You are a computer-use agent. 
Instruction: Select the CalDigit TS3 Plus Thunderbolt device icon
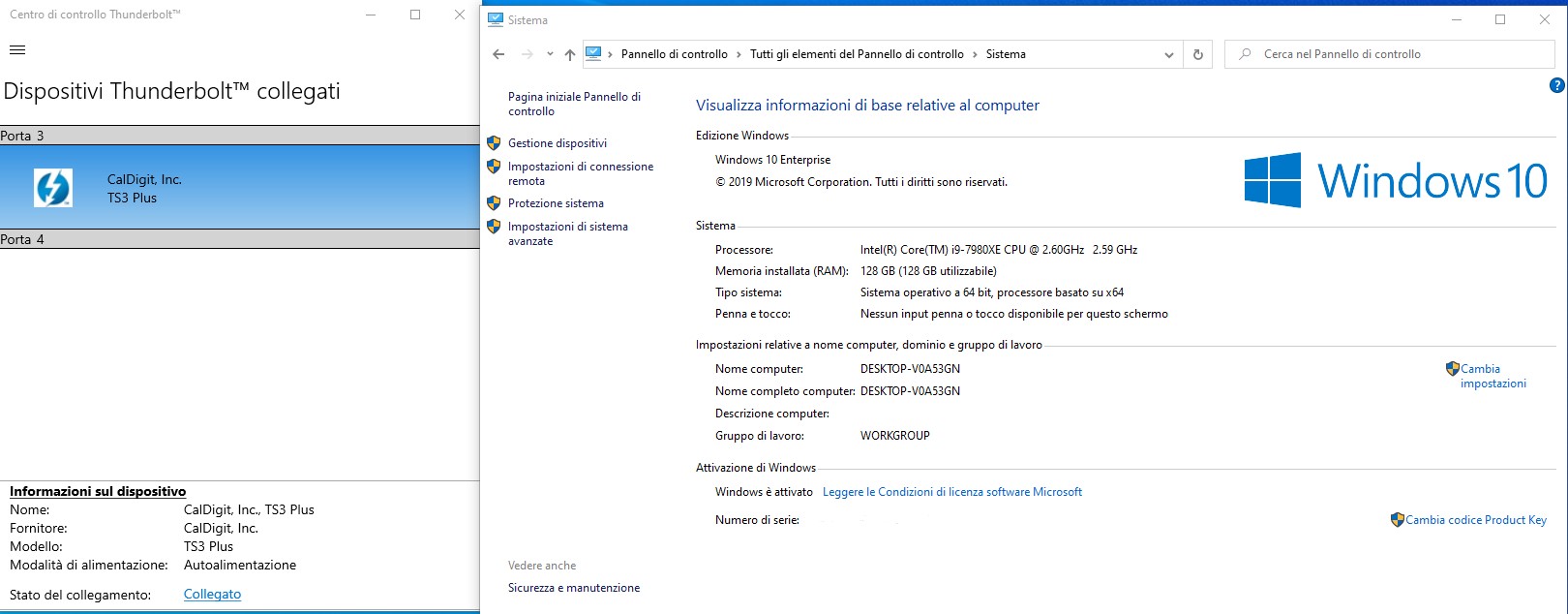tap(52, 188)
